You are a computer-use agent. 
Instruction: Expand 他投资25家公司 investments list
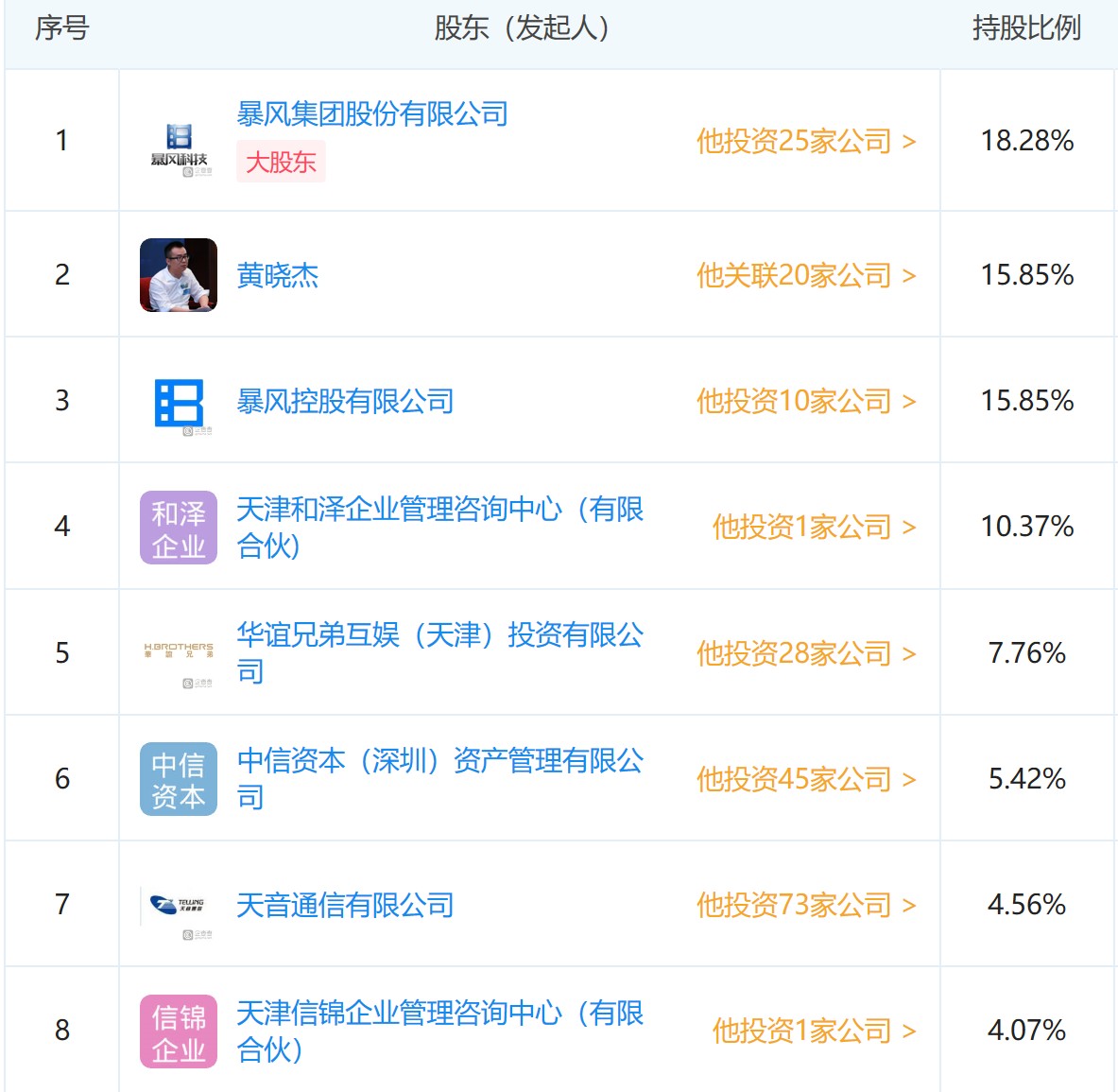(x=805, y=141)
